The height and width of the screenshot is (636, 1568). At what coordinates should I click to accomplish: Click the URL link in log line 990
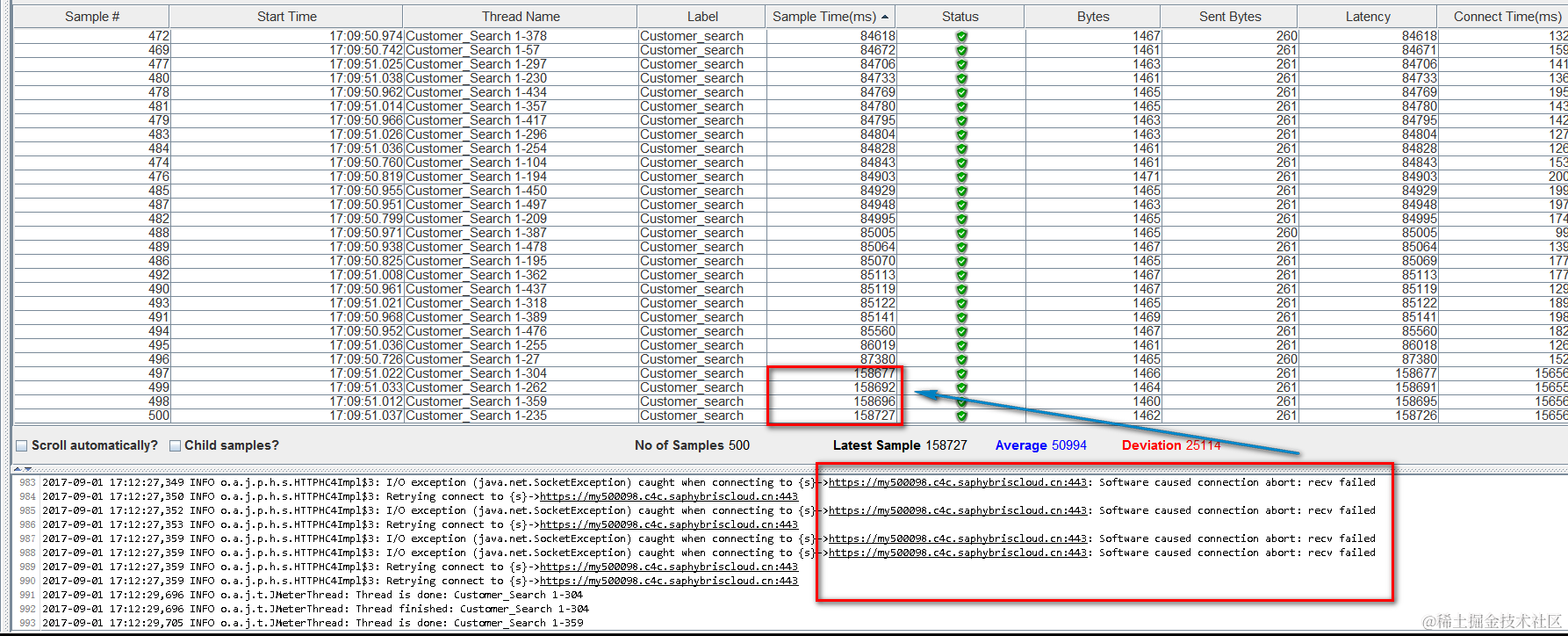click(669, 581)
